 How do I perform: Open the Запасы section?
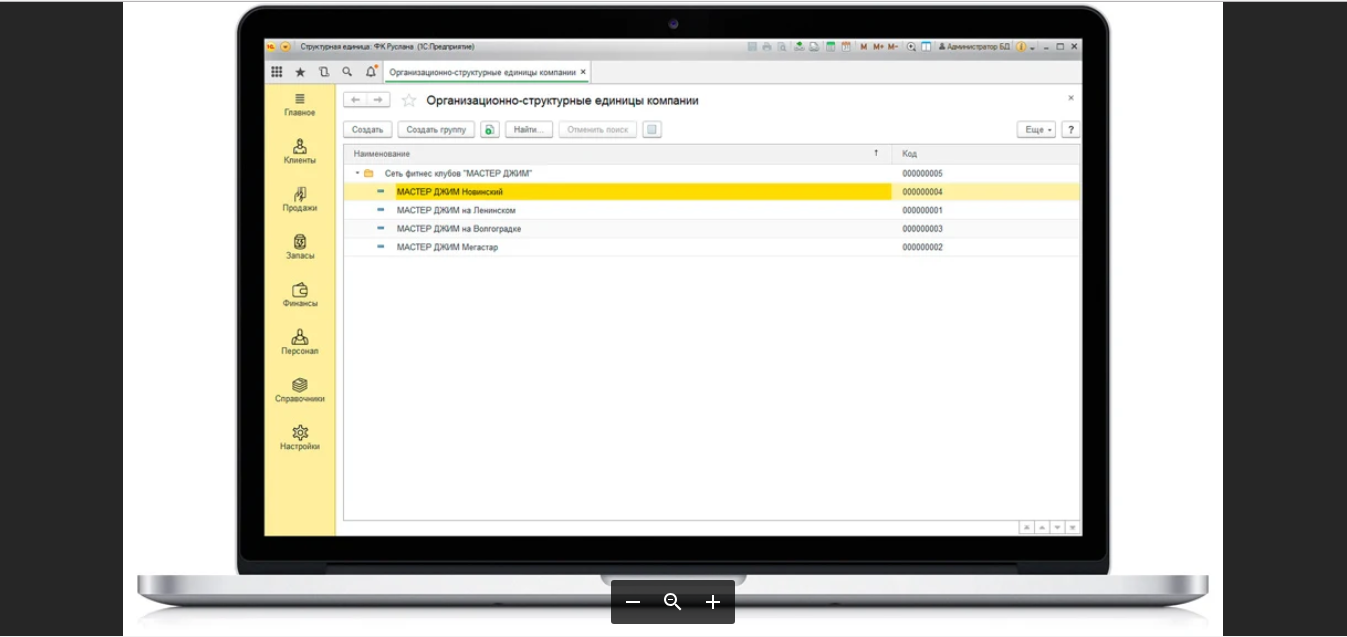coord(300,248)
